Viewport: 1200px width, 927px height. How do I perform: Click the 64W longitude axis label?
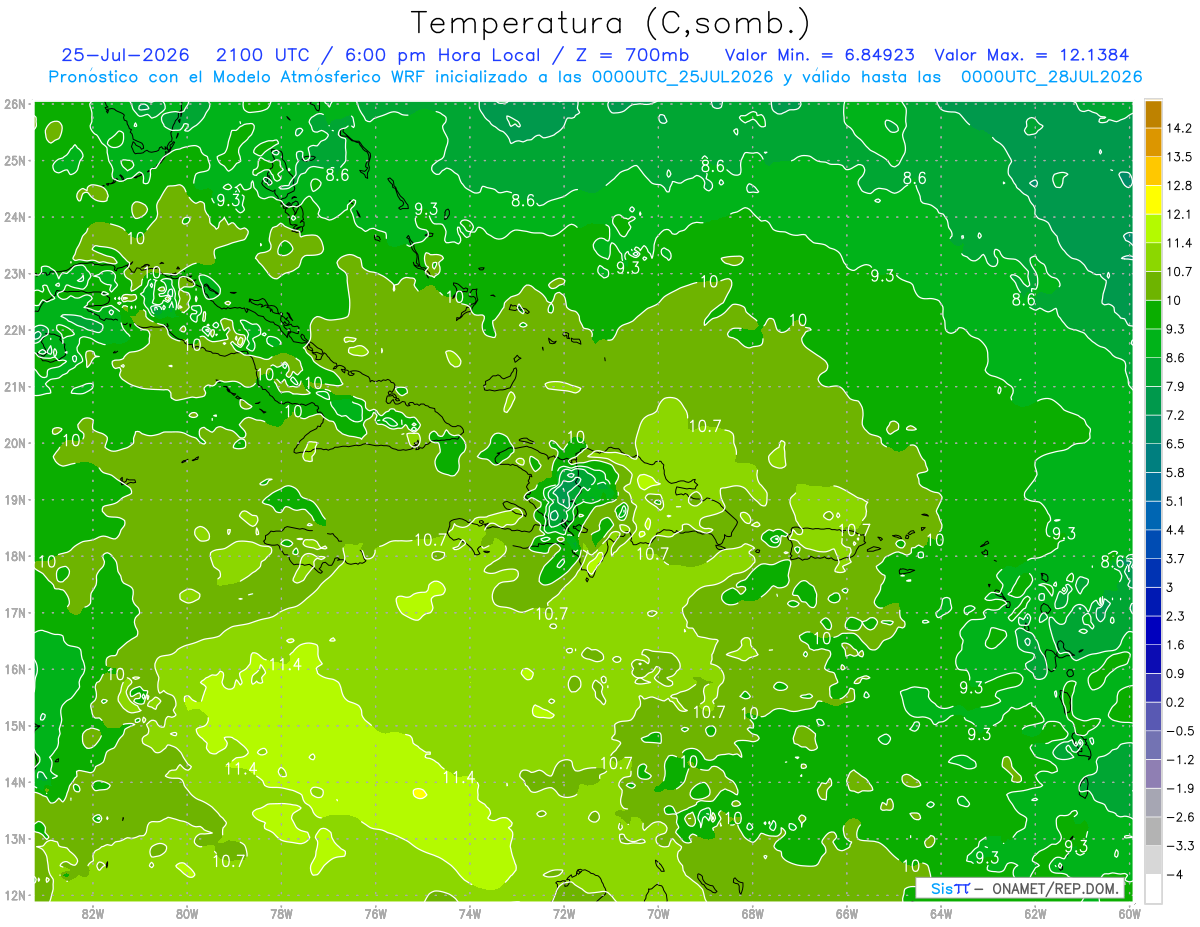[941, 914]
